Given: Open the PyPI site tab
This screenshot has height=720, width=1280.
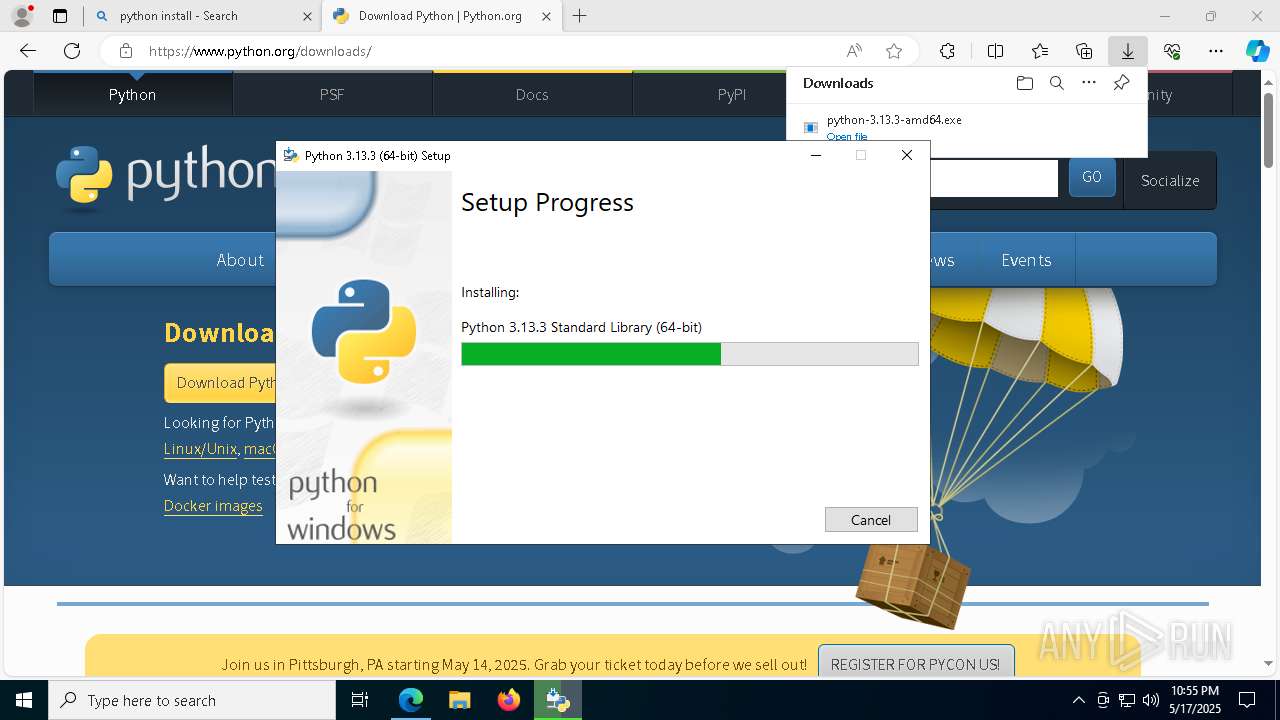Looking at the screenshot, I should click(732, 94).
